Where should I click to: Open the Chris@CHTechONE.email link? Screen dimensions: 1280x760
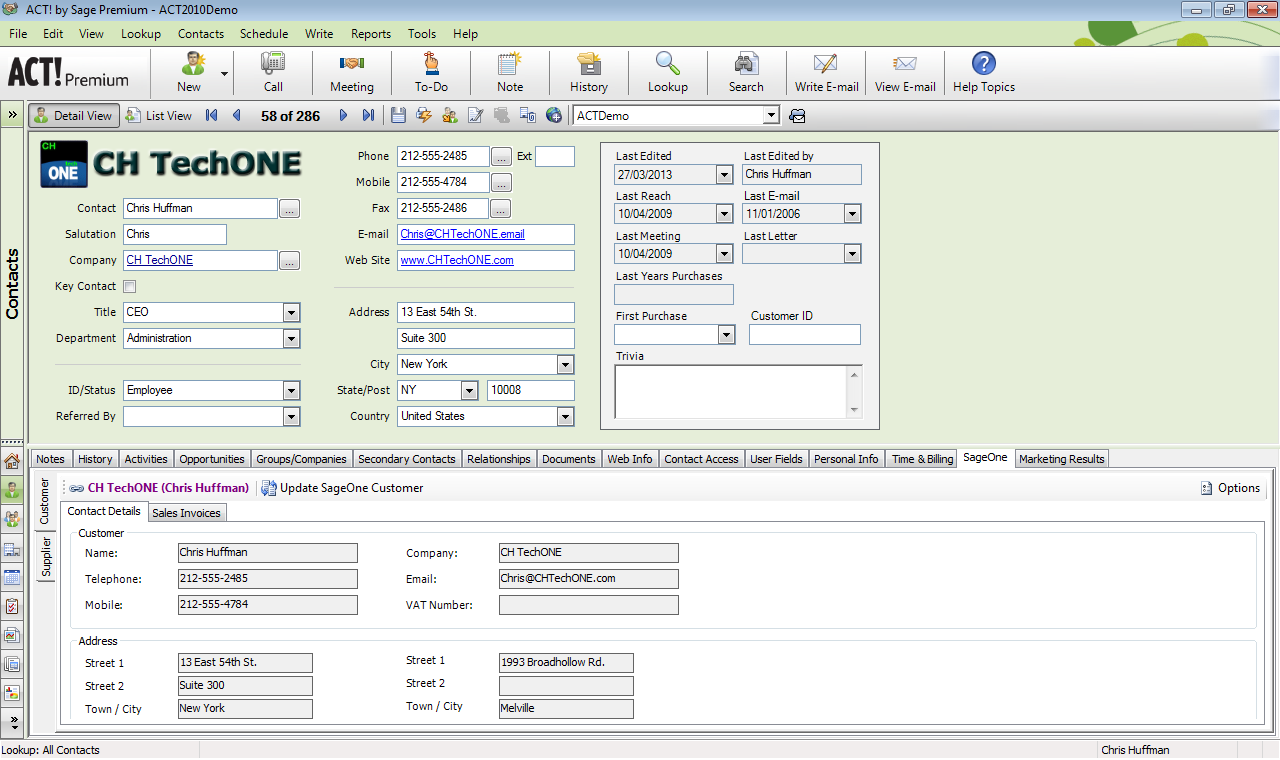462,234
